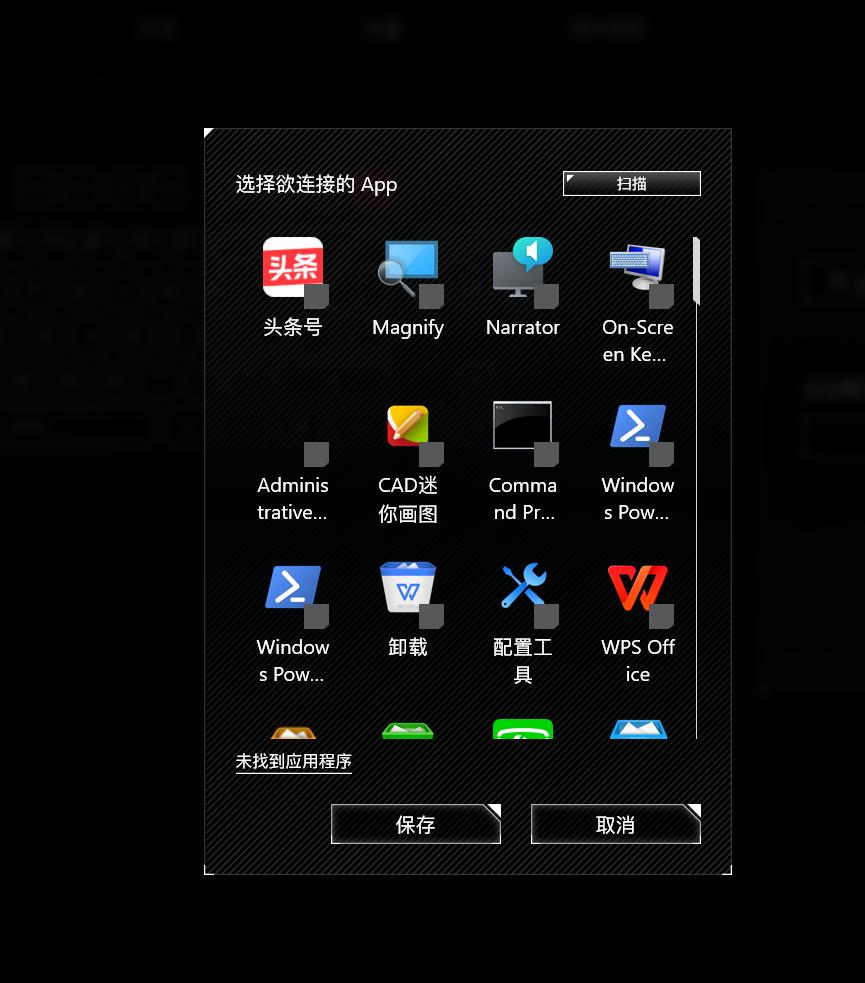Select the Narrator app icon
The height and width of the screenshot is (983, 865).
(x=523, y=266)
